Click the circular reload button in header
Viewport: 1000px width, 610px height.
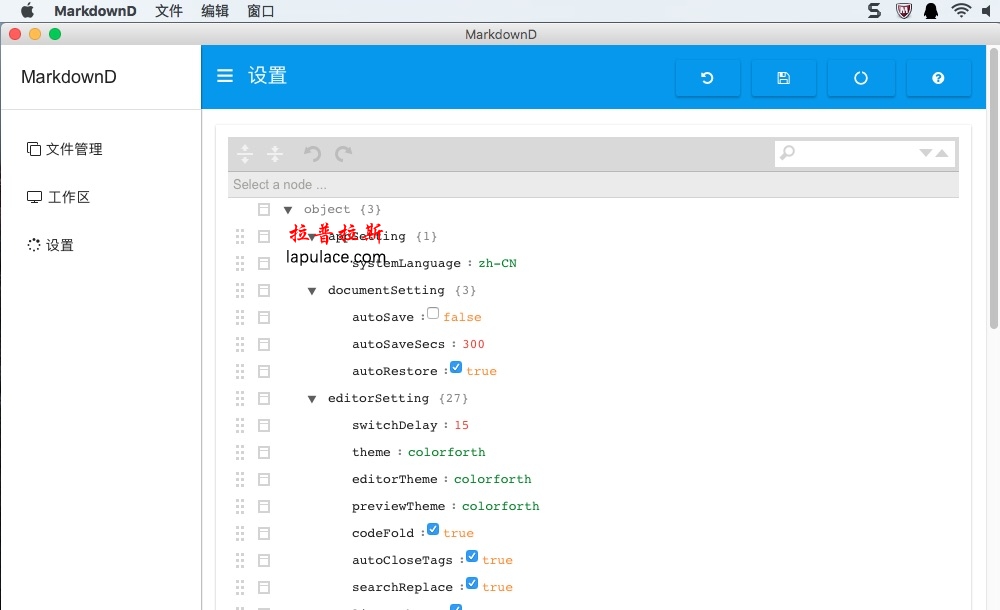[x=861, y=78]
